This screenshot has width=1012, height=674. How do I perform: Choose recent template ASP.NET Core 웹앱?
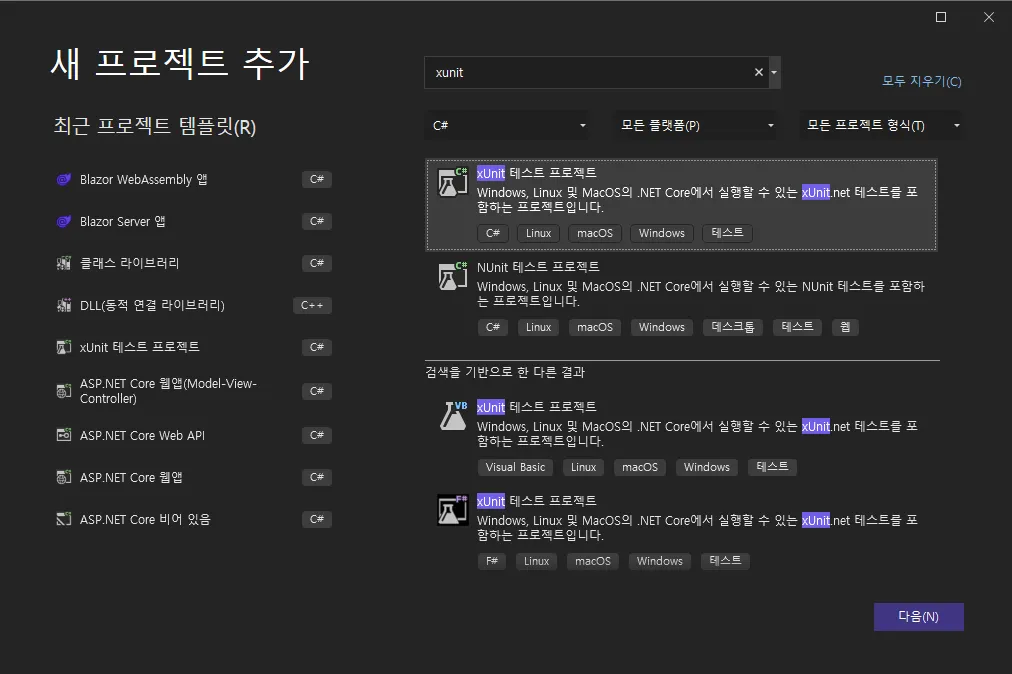click(x=131, y=477)
